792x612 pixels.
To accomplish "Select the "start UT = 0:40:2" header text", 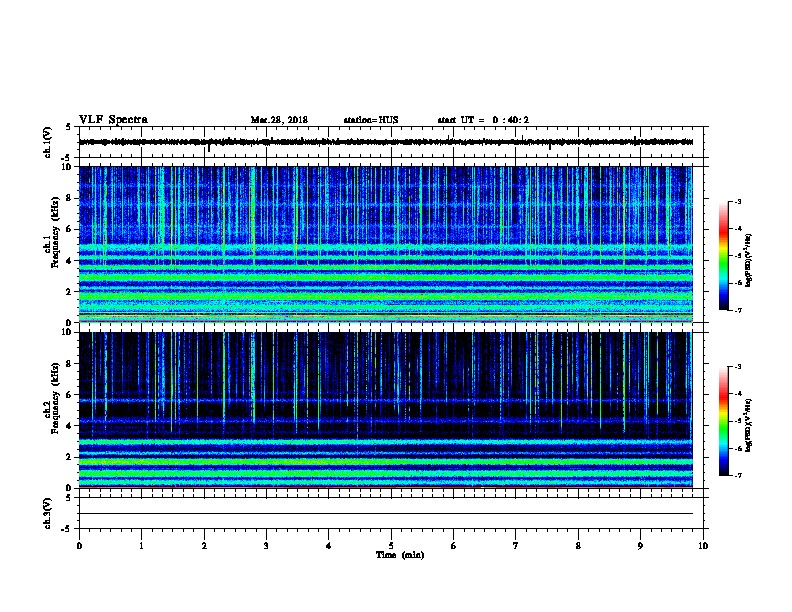I will point(483,120).
